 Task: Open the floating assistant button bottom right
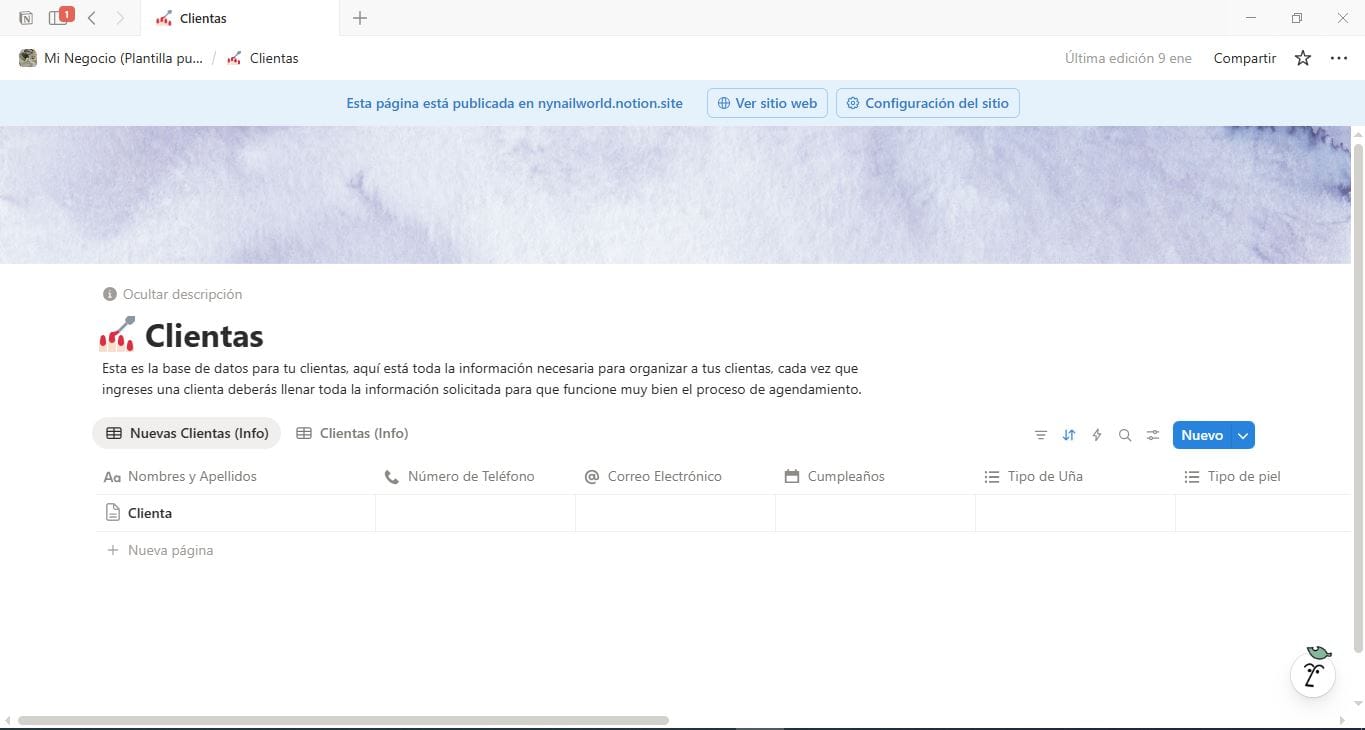(x=1313, y=675)
